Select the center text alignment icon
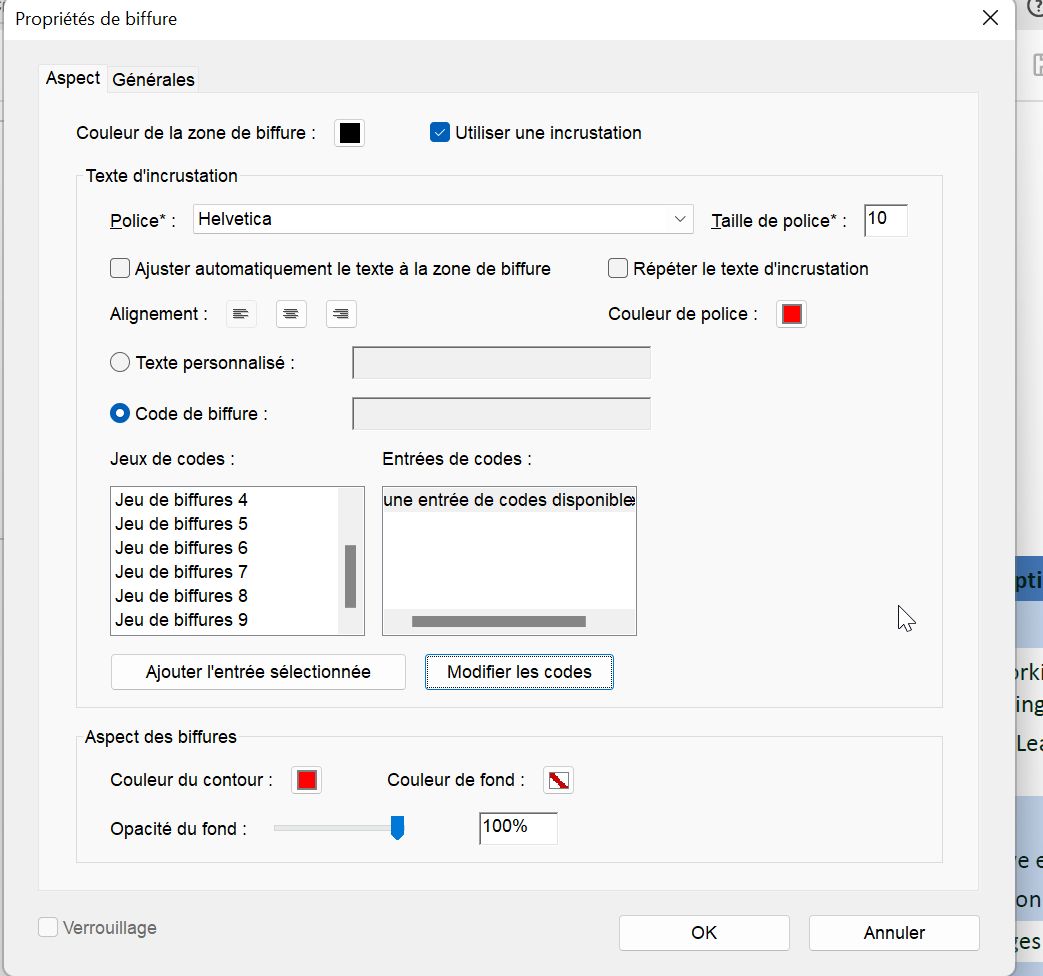The height and width of the screenshot is (976, 1043). pos(290,314)
